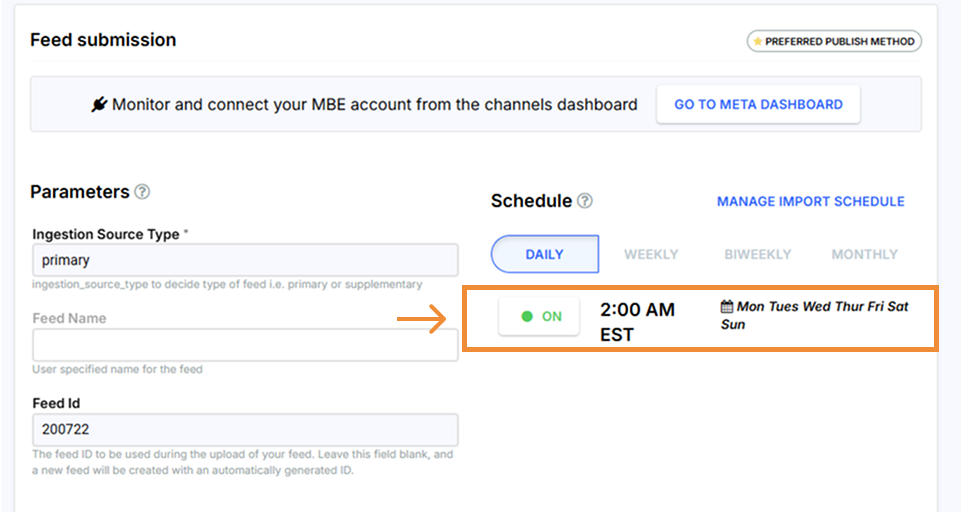Click the Ingestion Source Type field
This screenshot has height=512, width=961.
[x=245, y=260]
